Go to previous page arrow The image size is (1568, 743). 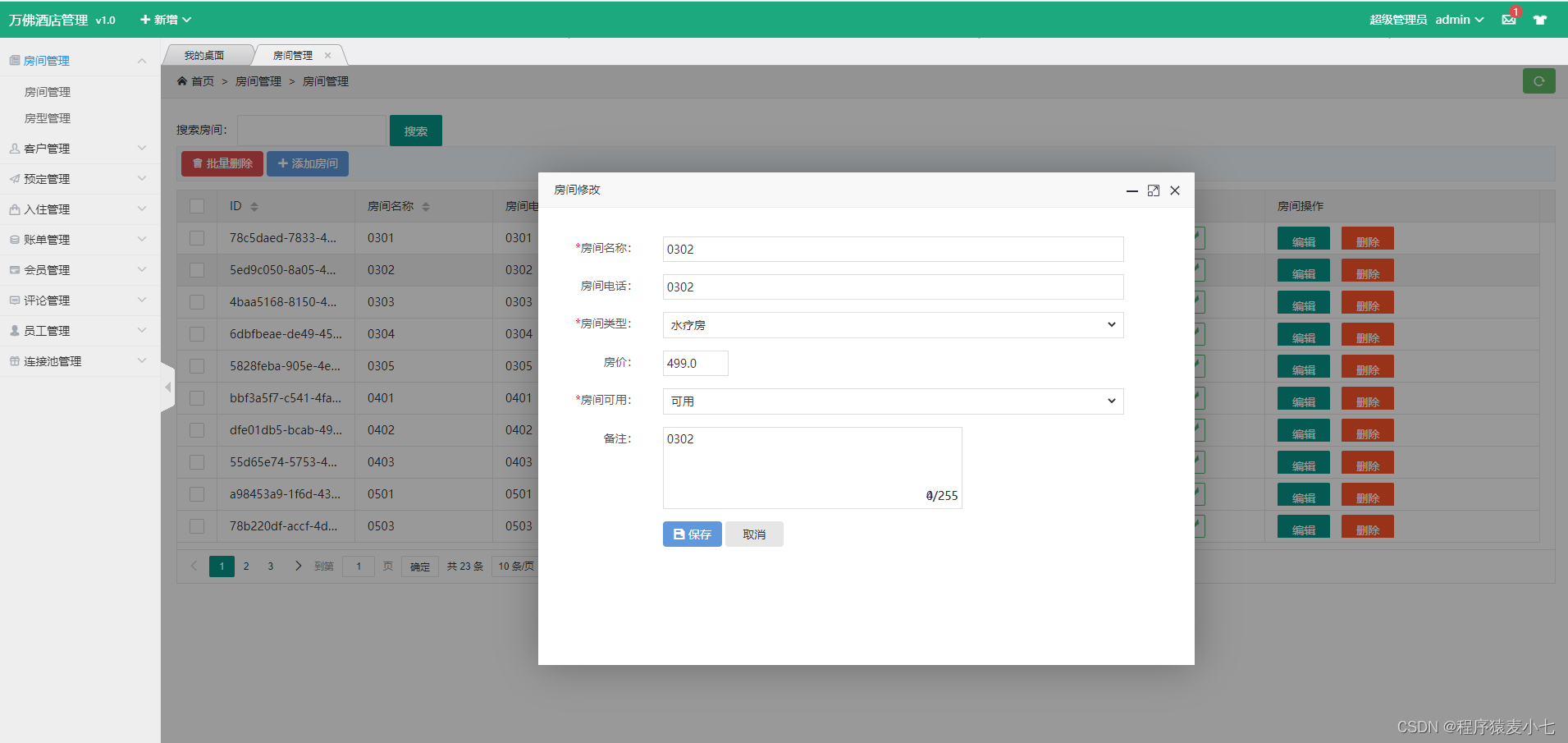pos(194,566)
